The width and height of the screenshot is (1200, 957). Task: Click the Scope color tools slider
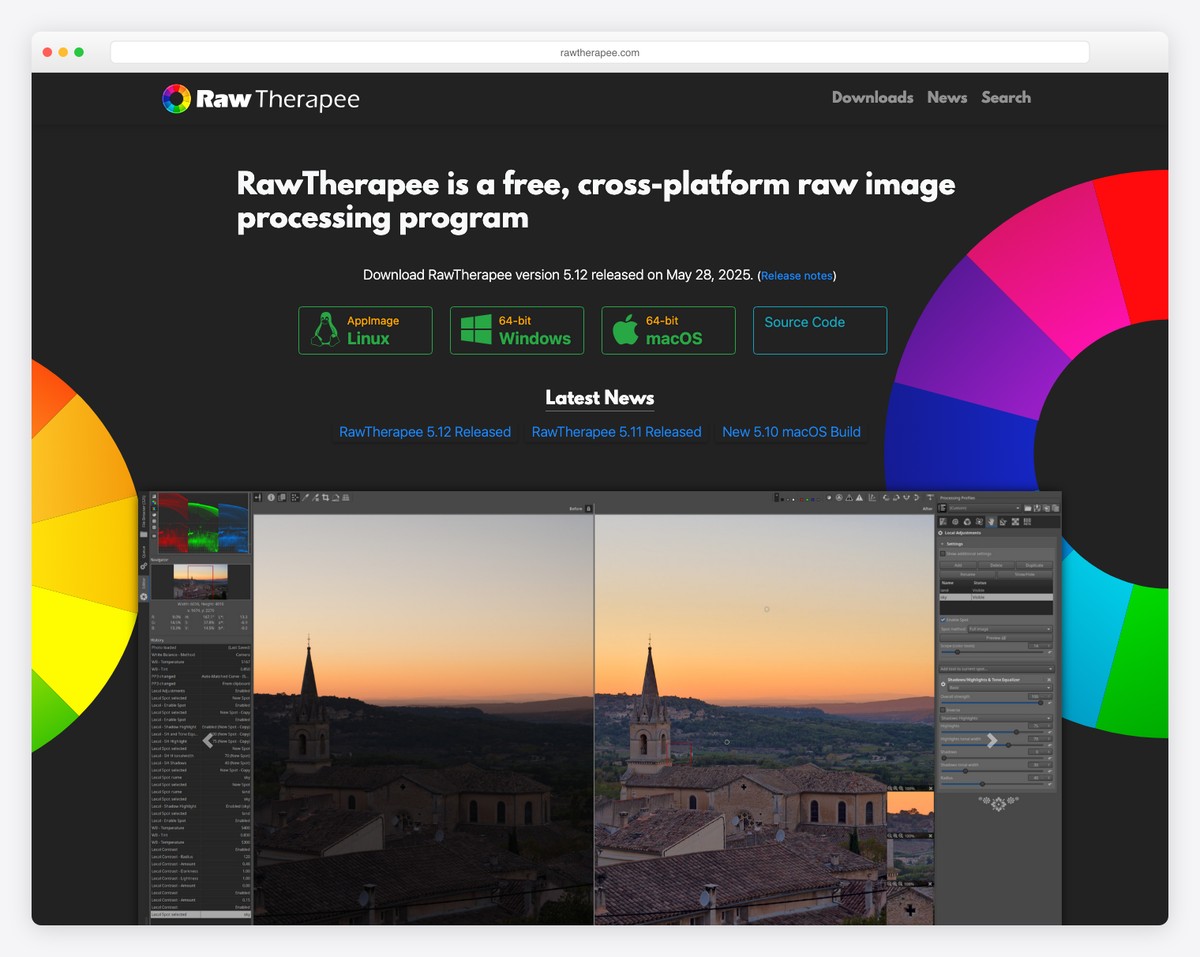click(956, 652)
